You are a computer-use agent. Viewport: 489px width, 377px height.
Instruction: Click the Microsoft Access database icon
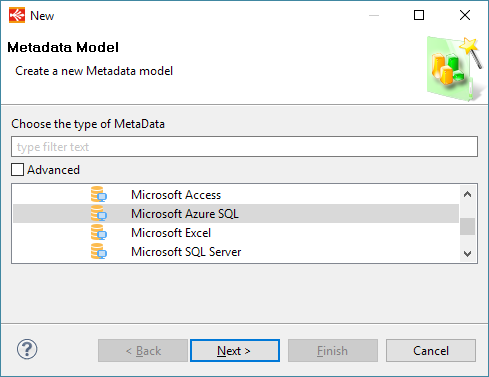(x=99, y=194)
